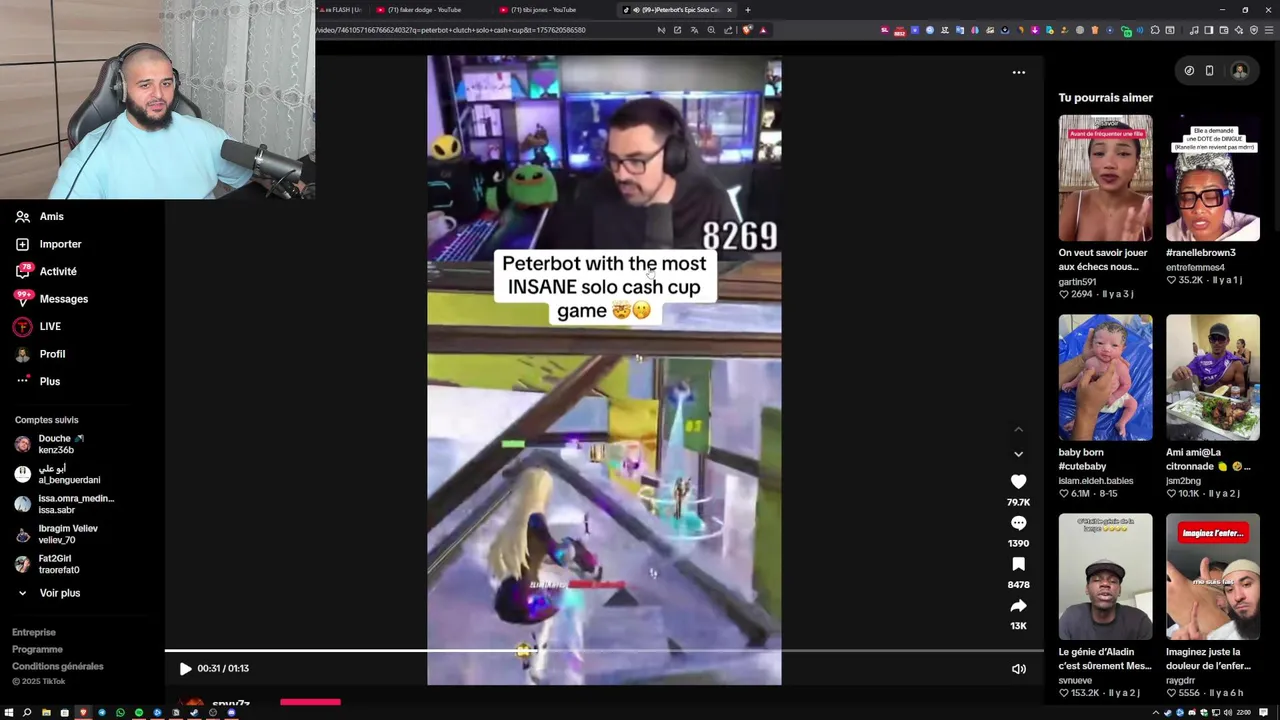Open comments with the speech bubble icon

[1018, 523]
